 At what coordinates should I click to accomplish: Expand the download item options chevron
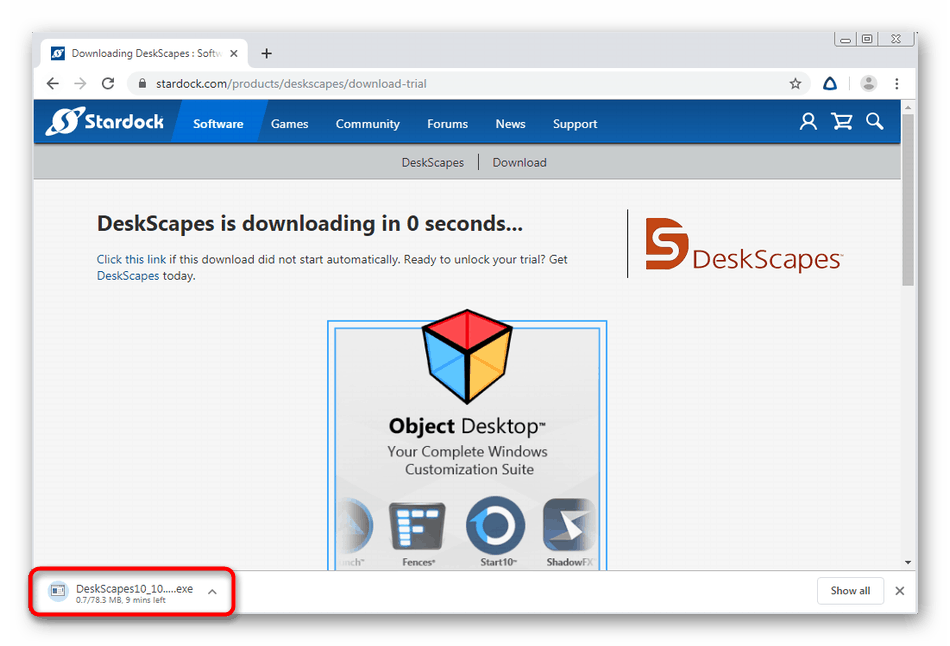point(212,591)
